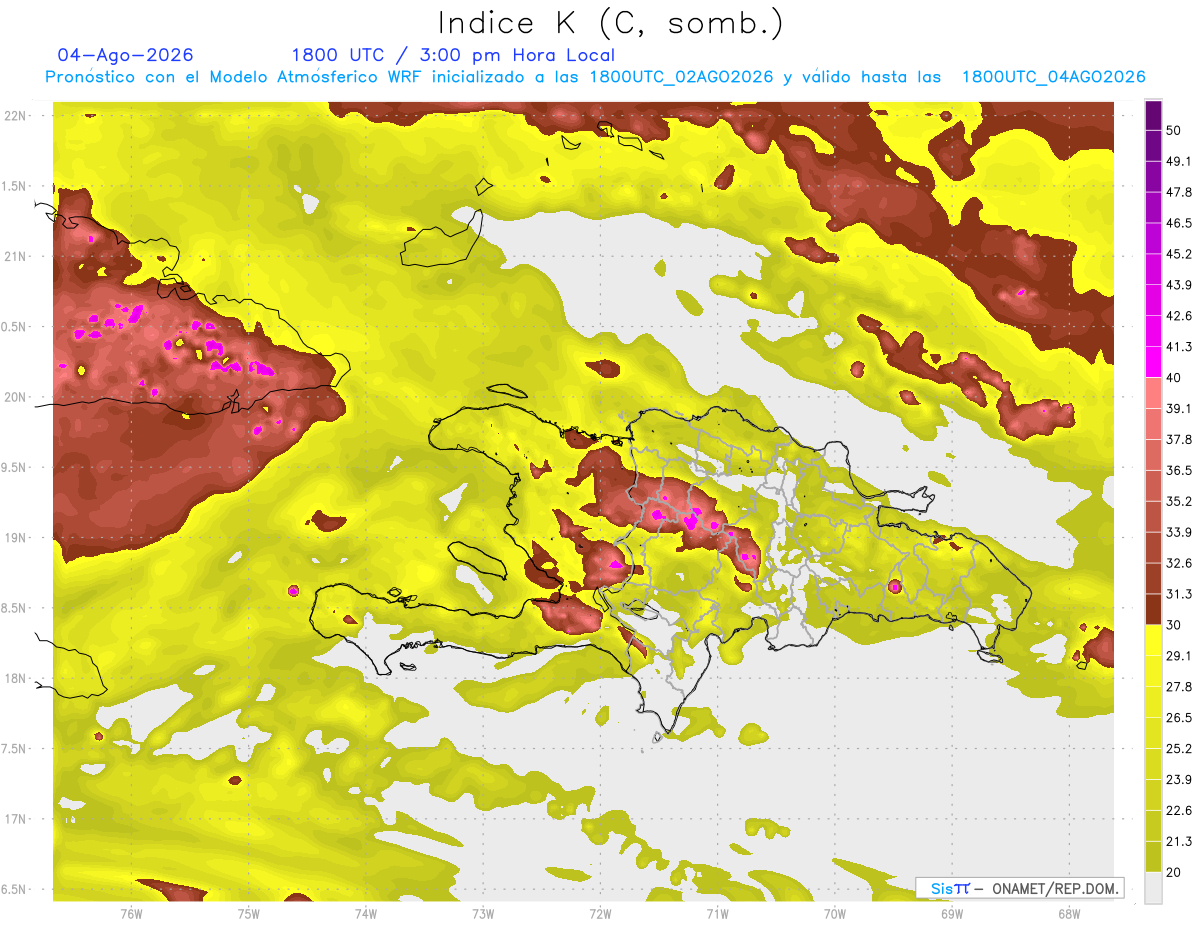Screen dimensions: 1200x927
Task: Pick the gray swatch below 20 in the legend
Action: pyautogui.click(x=1153, y=888)
